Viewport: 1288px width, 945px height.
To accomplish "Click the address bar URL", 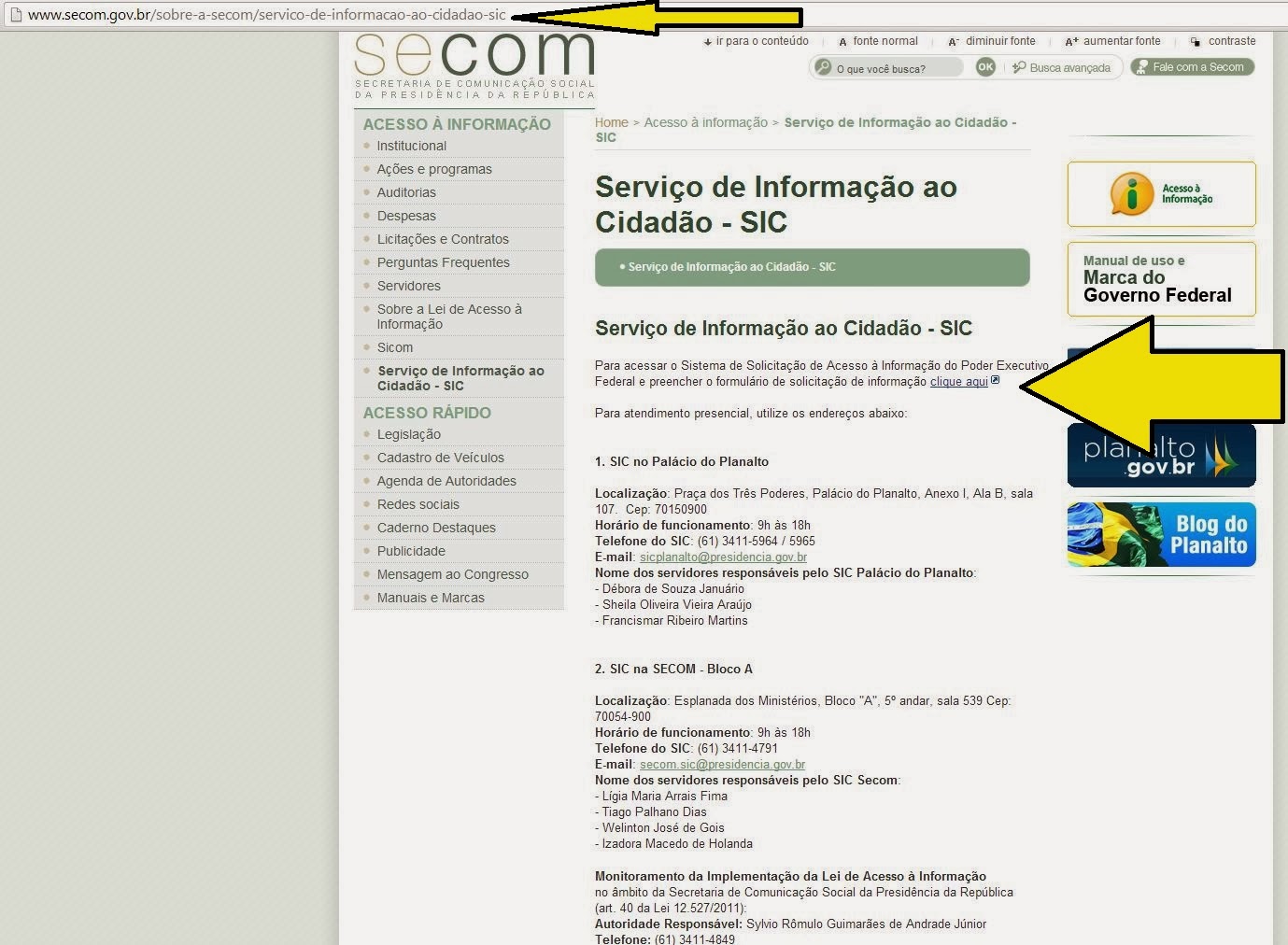I will (267, 15).
